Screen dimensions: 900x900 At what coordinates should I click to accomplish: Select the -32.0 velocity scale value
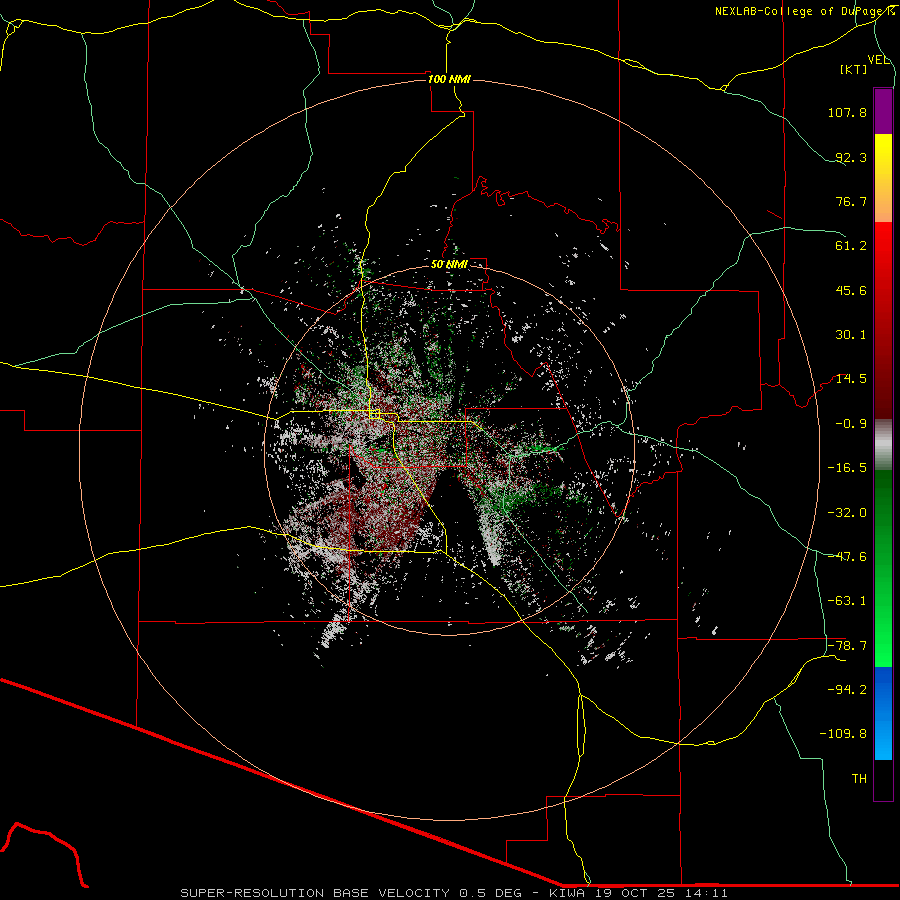(x=847, y=513)
